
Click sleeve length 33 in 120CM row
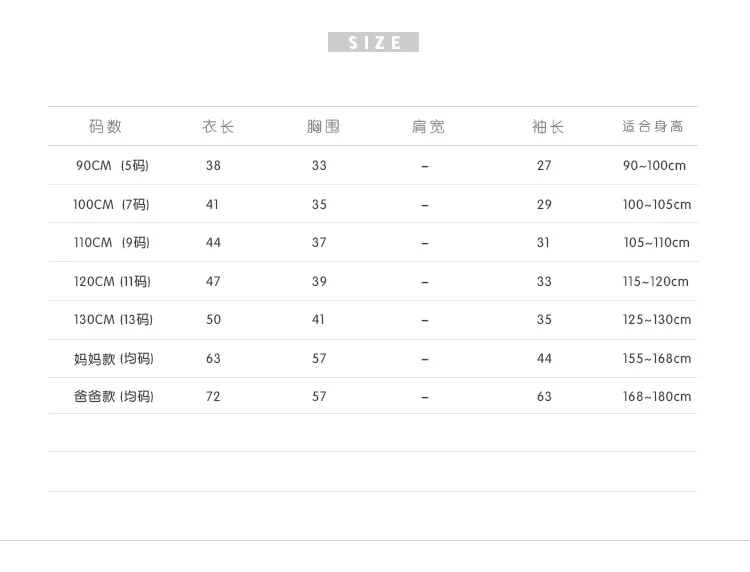(544, 281)
